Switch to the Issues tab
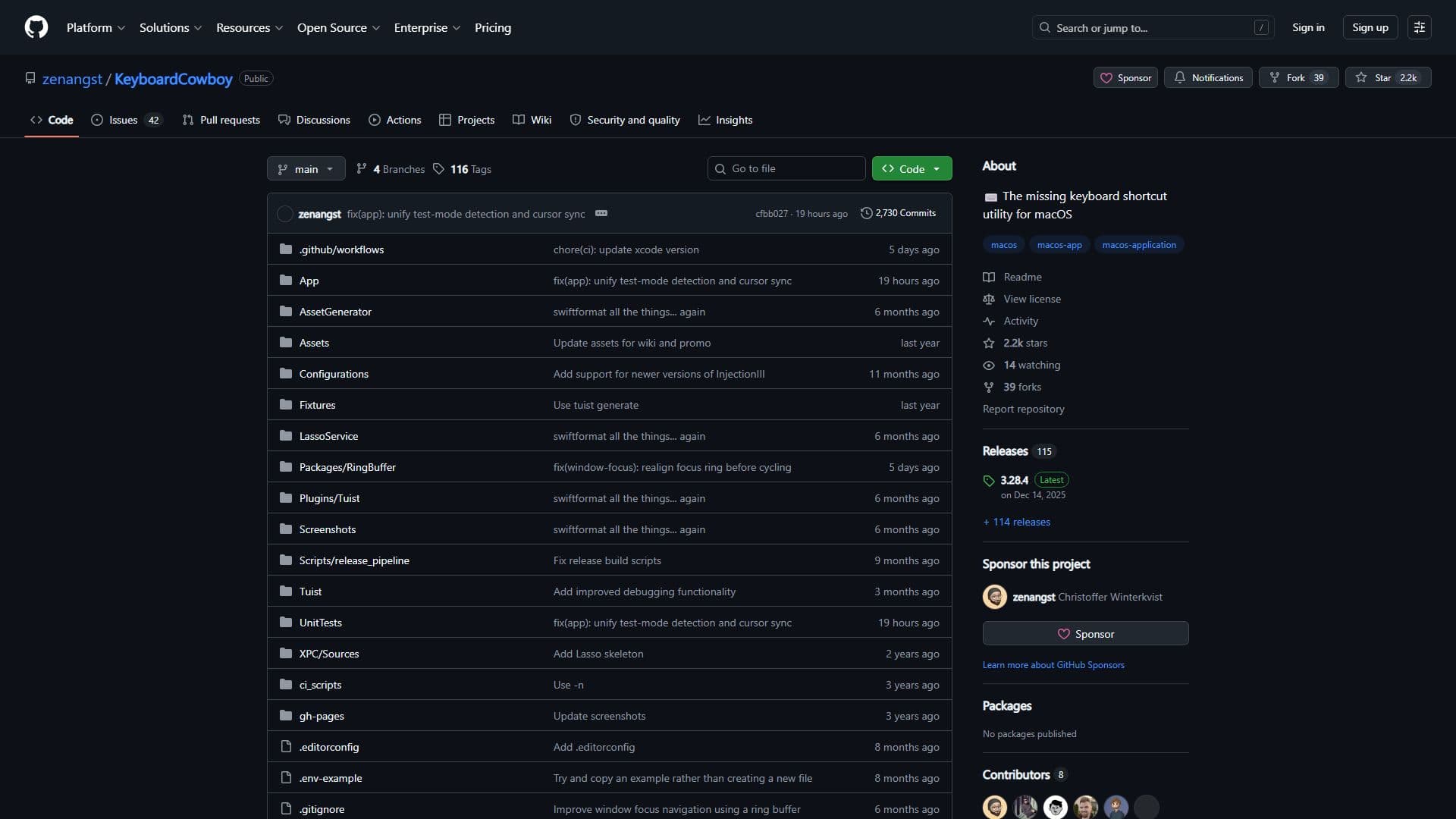The image size is (1456, 819). (x=126, y=120)
